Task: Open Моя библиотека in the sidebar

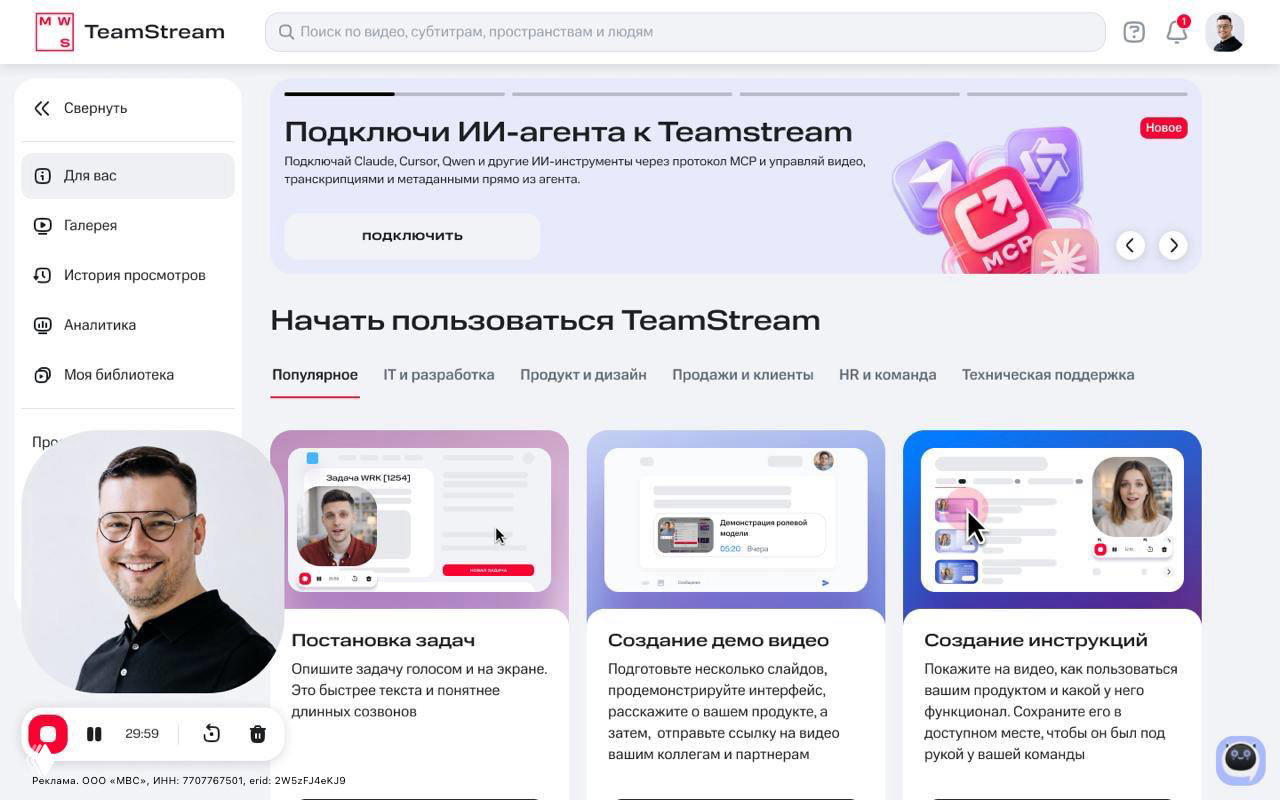Action: (x=128, y=375)
